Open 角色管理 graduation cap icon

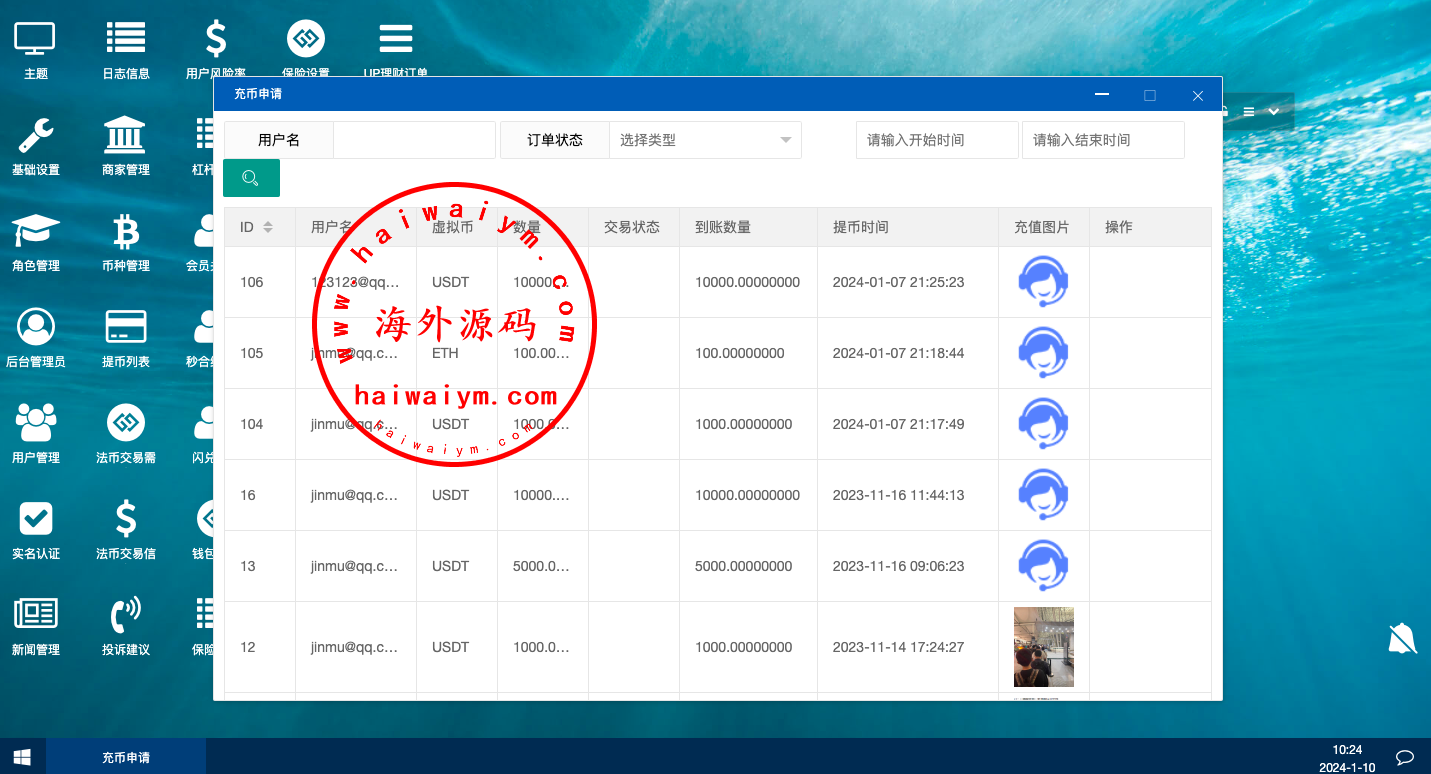35,232
